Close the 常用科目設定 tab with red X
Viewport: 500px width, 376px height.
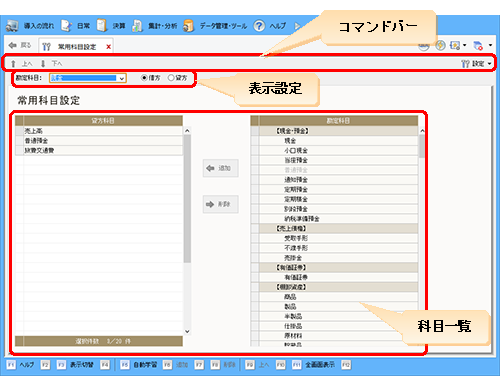(x=108, y=47)
